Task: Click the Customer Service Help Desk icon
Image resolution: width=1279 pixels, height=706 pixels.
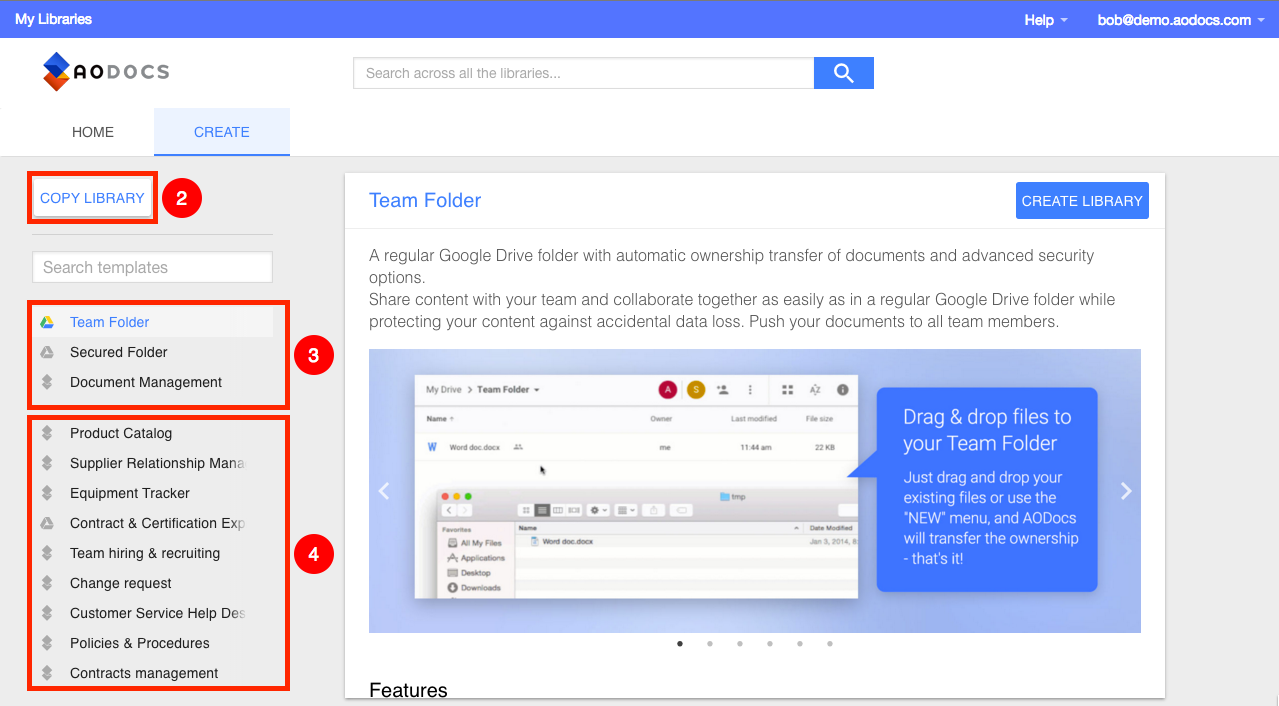Action: (x=47, y=613)
